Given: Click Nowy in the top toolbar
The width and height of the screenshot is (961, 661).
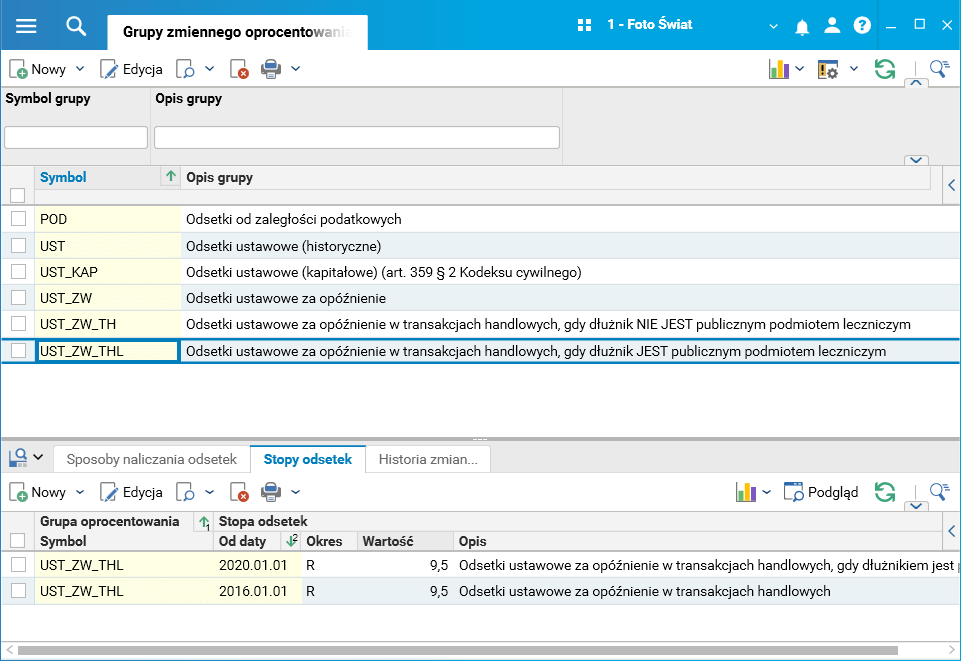Looking at the screenshot, I should click(38, 69).
